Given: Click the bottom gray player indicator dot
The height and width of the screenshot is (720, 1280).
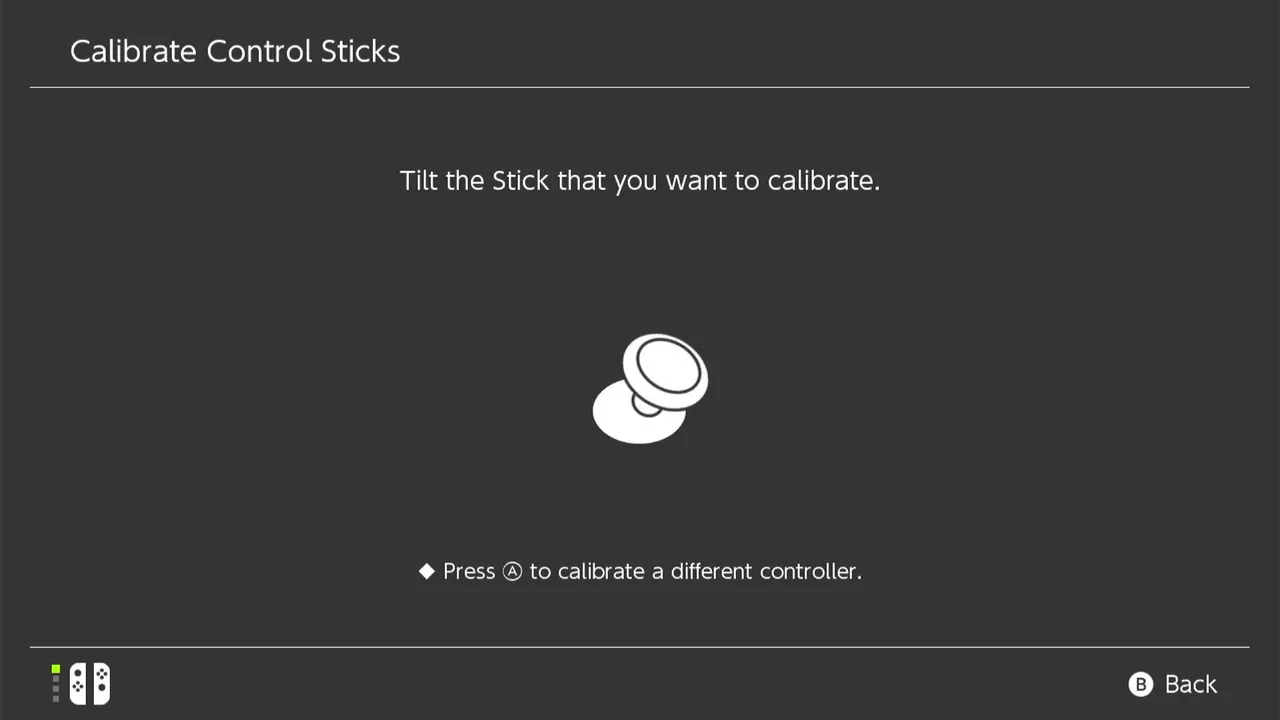Looking at the screenshot, I should tap(56, 698).
